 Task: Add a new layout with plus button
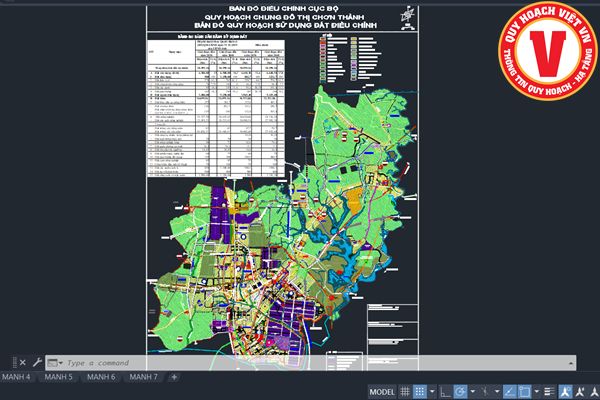tap(174, 377)
